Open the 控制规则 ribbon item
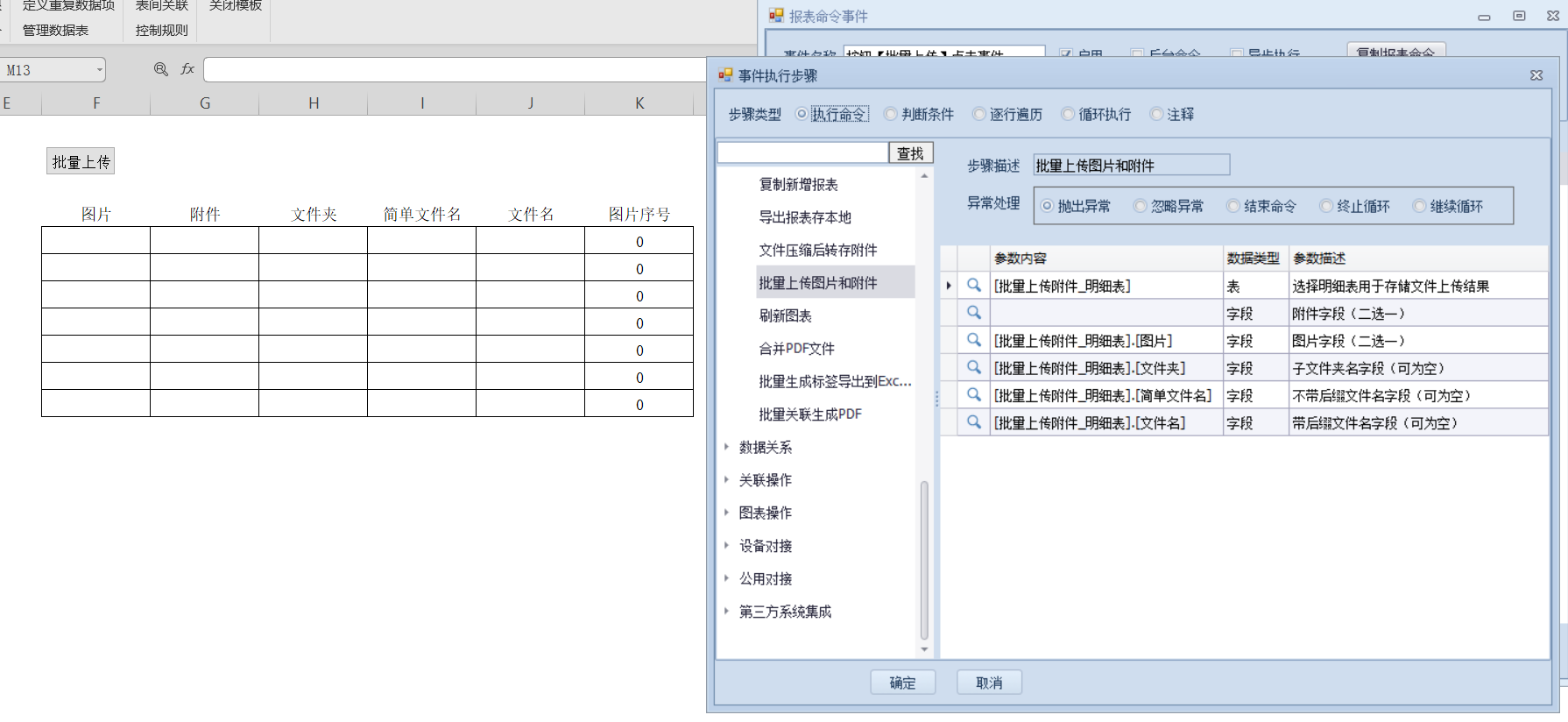The height and width of the screenshot is (722, 1568). [161, 30]
